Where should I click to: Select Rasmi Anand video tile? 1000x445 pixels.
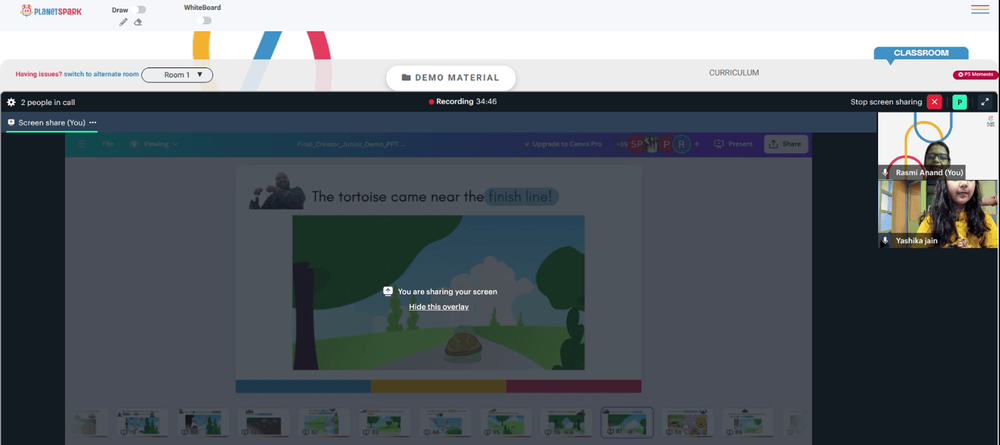tap(938, 146)
